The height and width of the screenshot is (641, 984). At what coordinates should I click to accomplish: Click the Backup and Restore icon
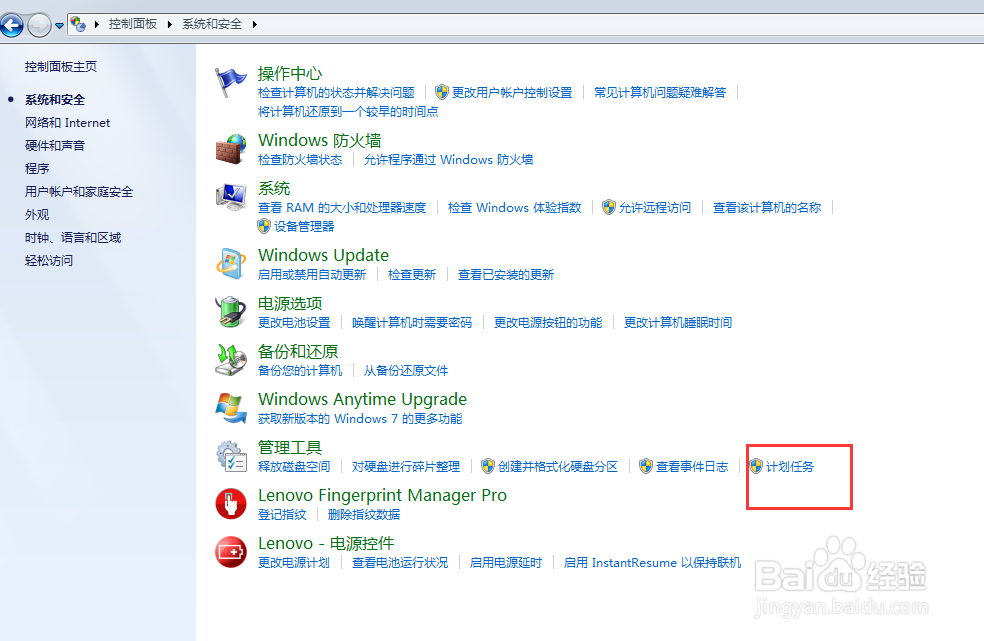(x=230, y=360)
